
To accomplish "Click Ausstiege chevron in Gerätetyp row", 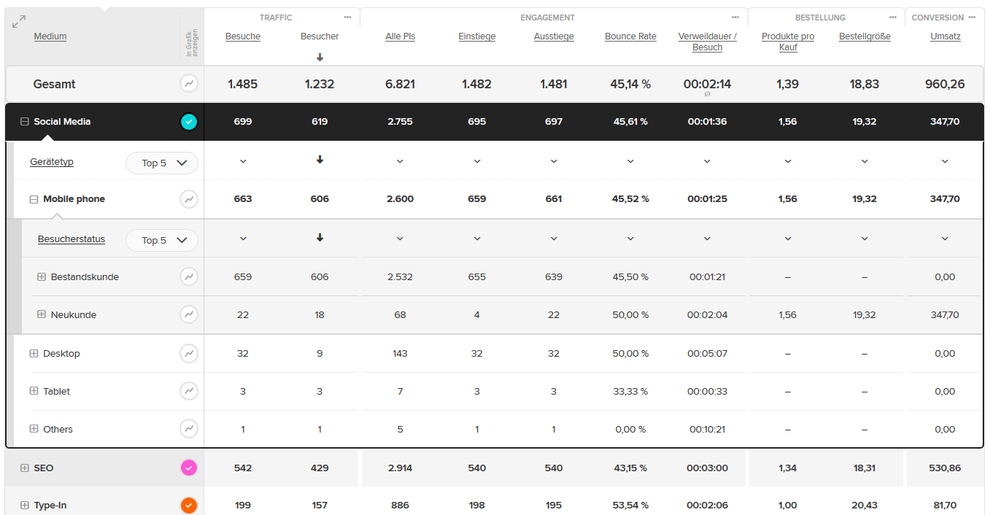I will click(554, 162).
